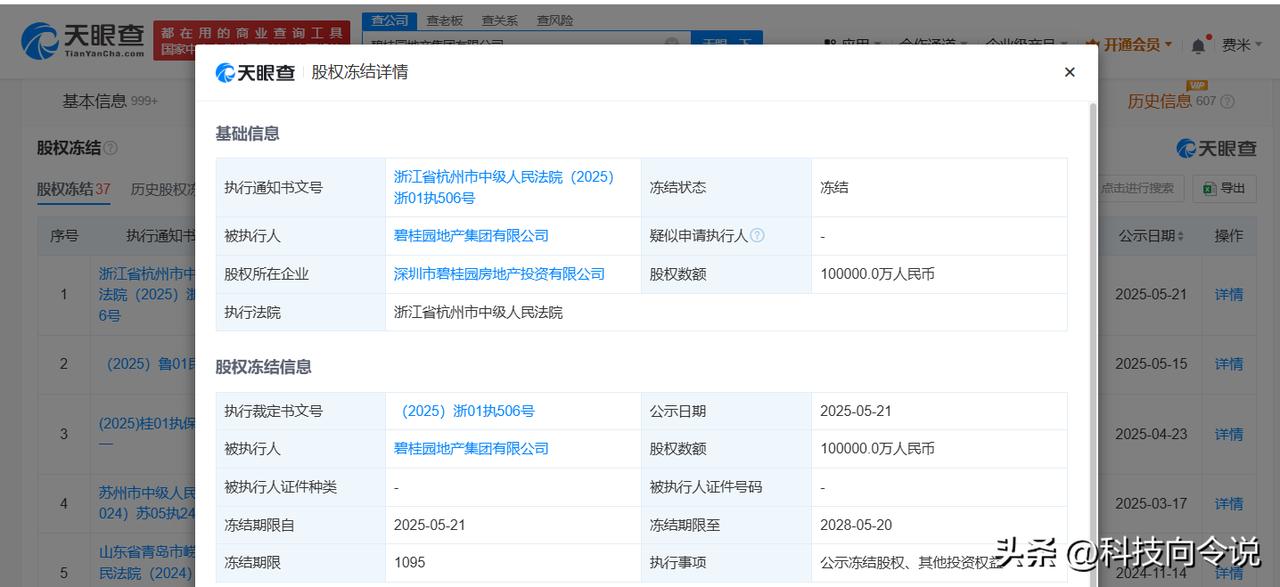Open 详情 for the 2025-03-17 row
Image resolution: width=1280 pixels, height=587 pixels.
1229,504
